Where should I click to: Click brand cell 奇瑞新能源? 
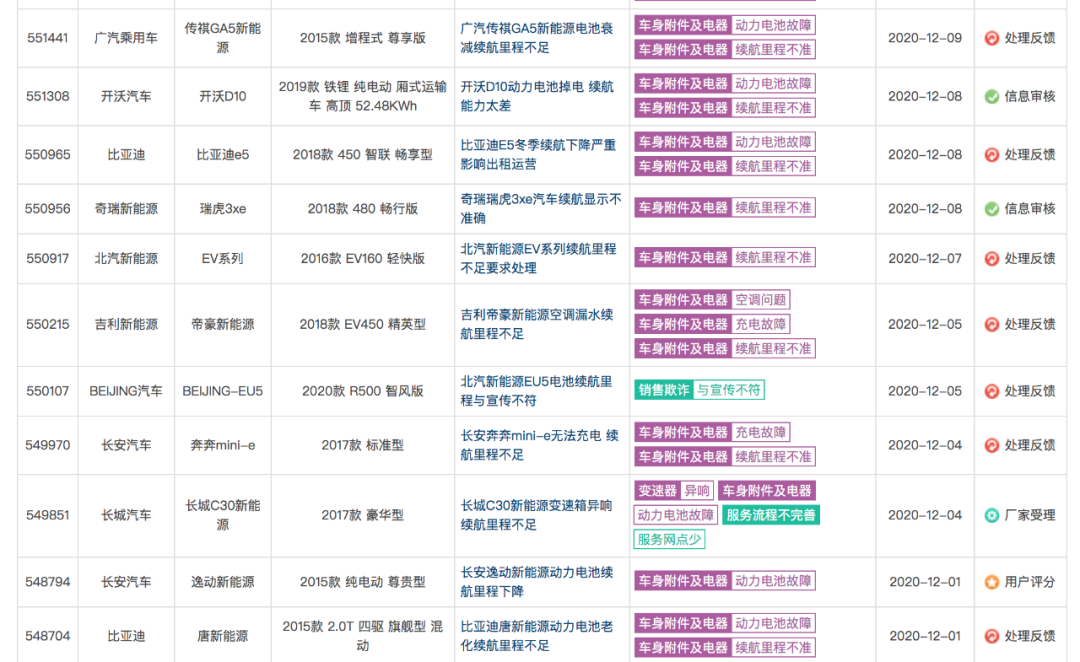coord(126,208)
